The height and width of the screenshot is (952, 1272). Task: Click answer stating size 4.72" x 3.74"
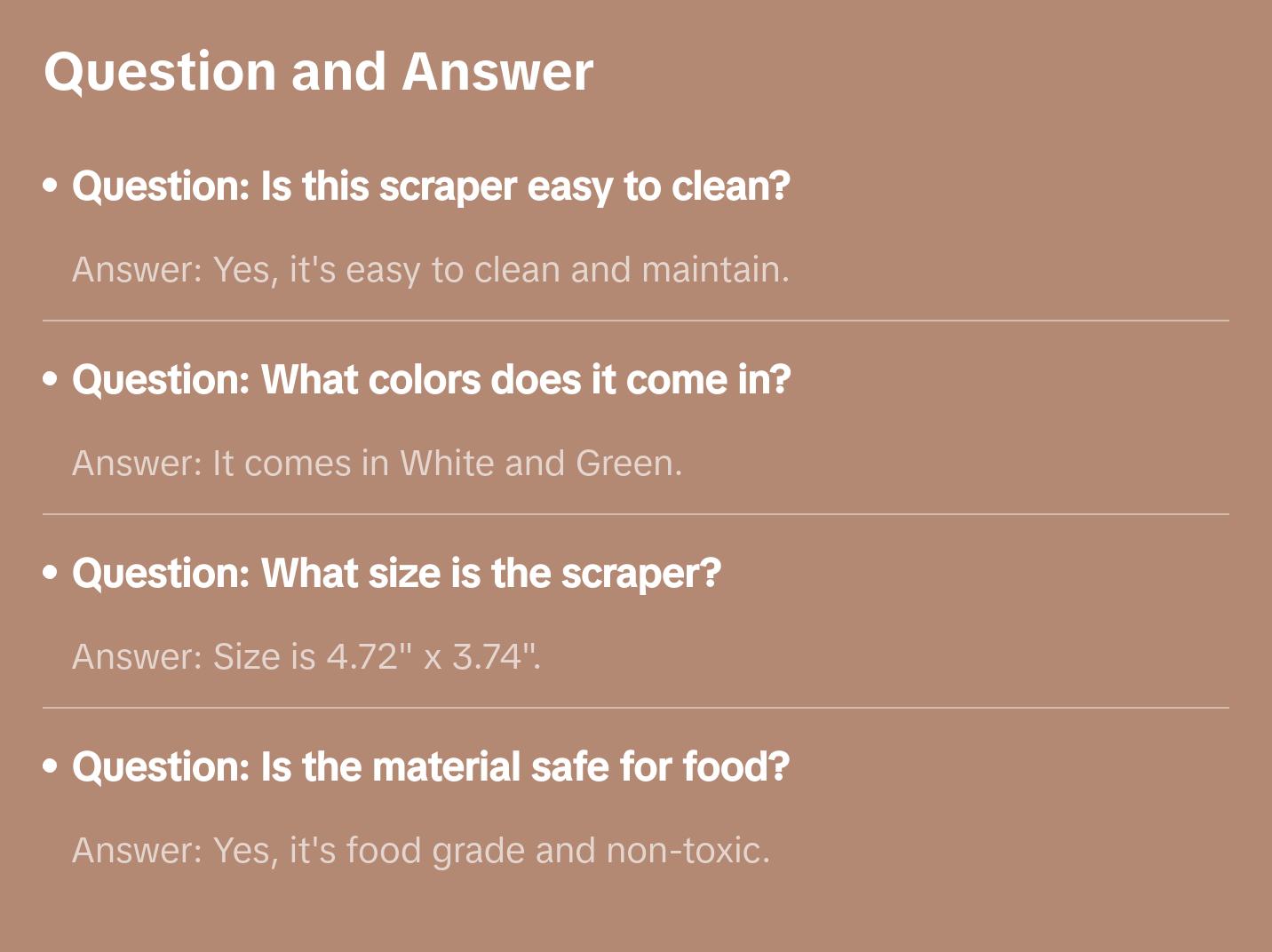click(306, 657)
